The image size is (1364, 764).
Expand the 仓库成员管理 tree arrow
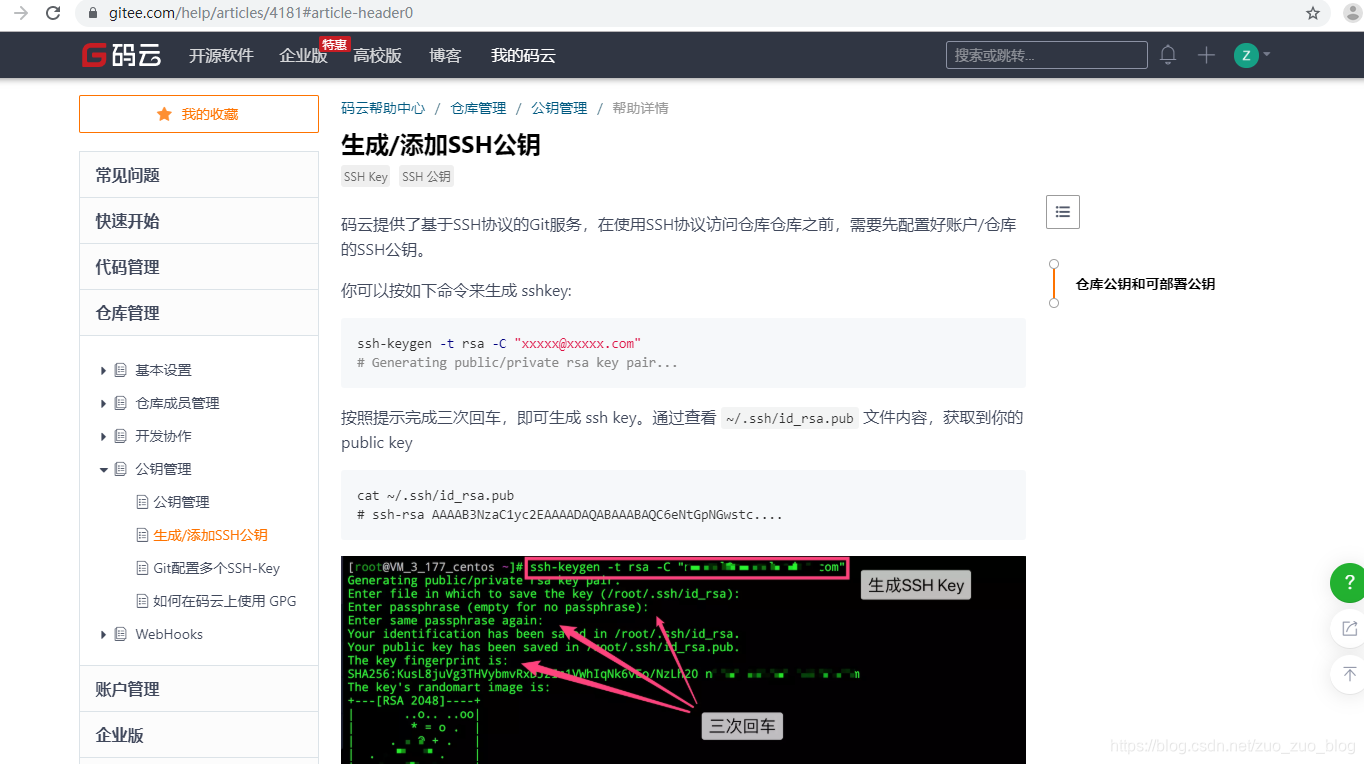tap(103, 403)
